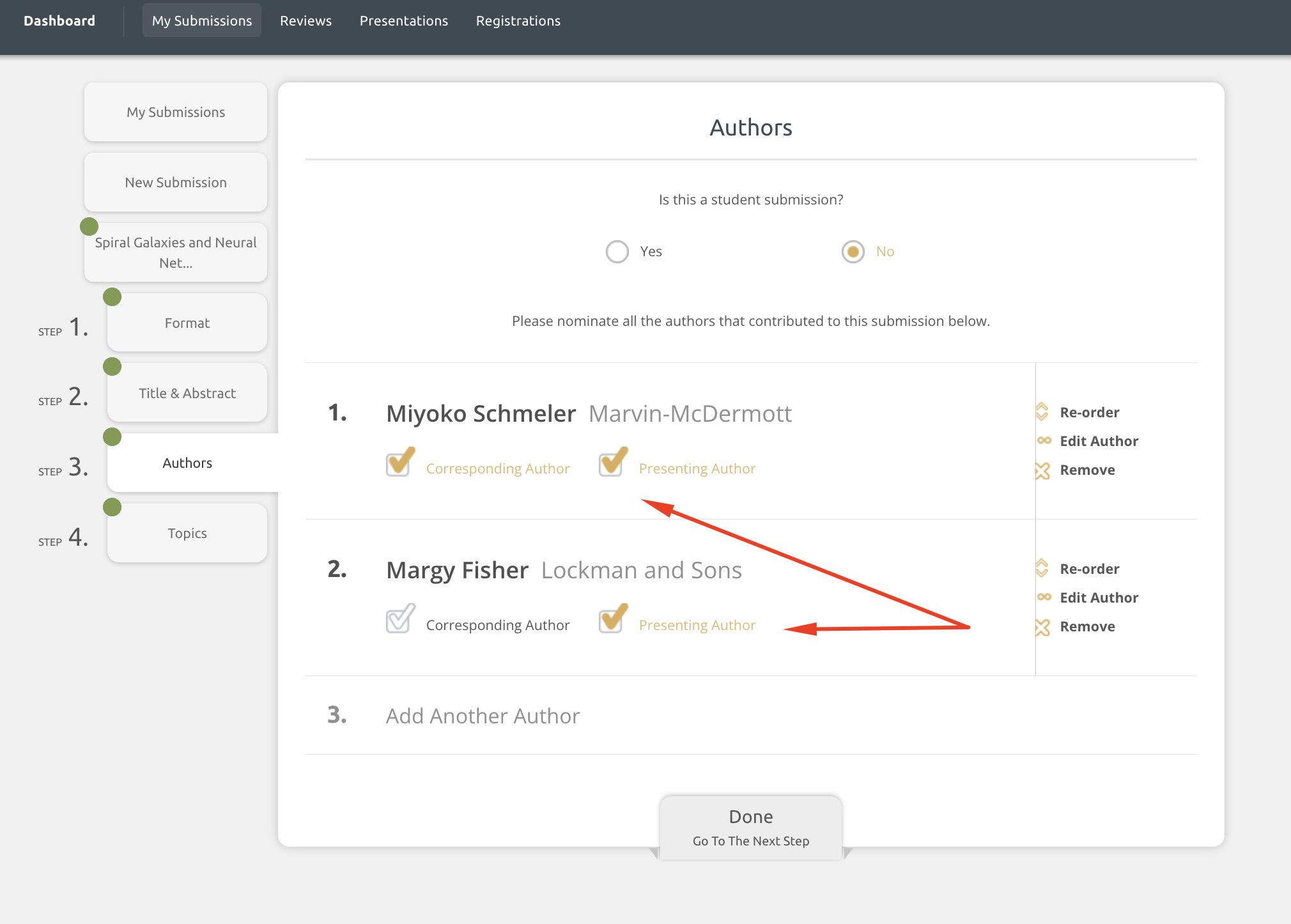
Task: Check Corresponding Author for Margy Fisher
Action: pyautogui.click(x=399, y=620)
